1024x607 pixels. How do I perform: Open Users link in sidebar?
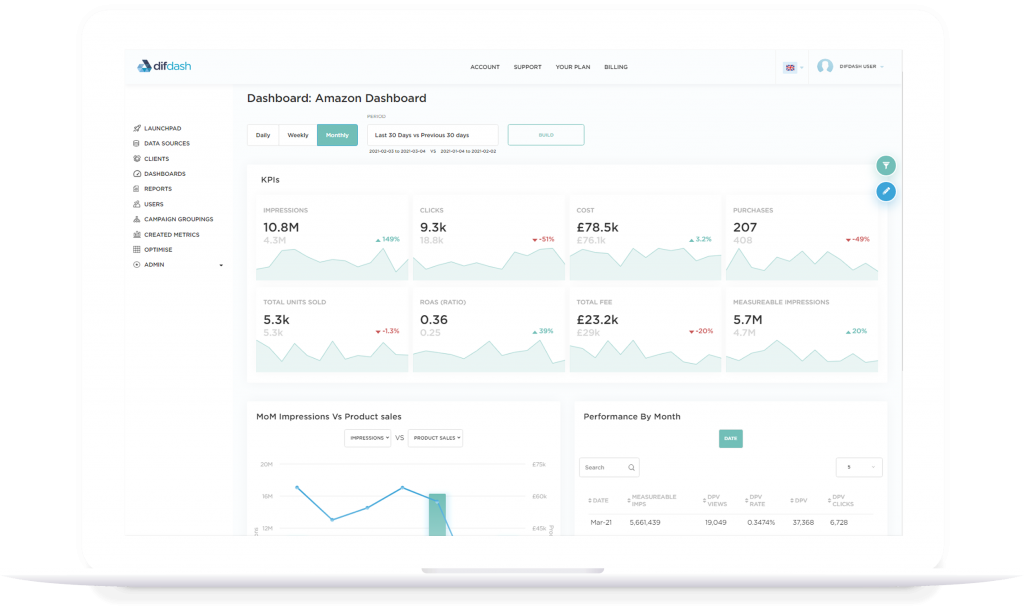[x=153, y=204]
